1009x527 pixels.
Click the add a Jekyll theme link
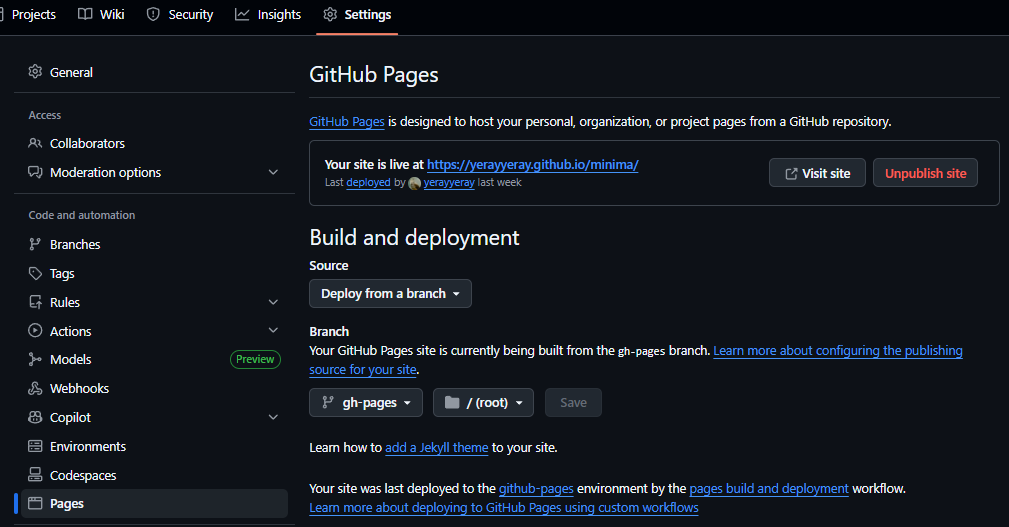pyautogui.click(x=437, y=447)
